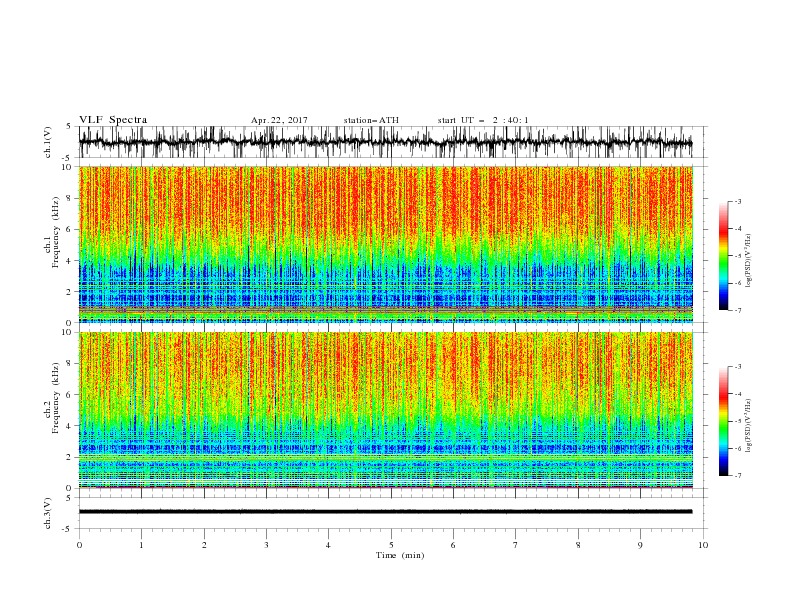Screen dimensions: 792x612
Task: Click the ch.3 voltage waveform trace
Action: pos(385,512)
